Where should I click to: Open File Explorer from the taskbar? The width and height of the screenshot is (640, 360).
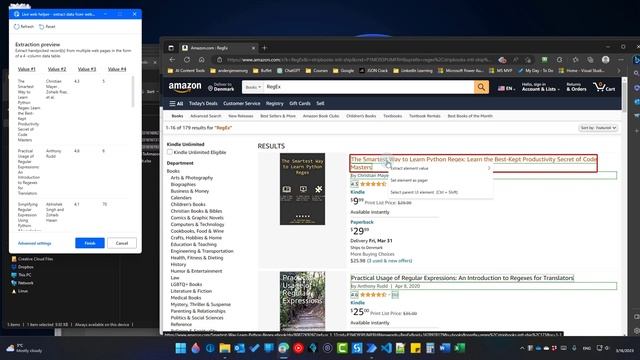tap(224, 348)
